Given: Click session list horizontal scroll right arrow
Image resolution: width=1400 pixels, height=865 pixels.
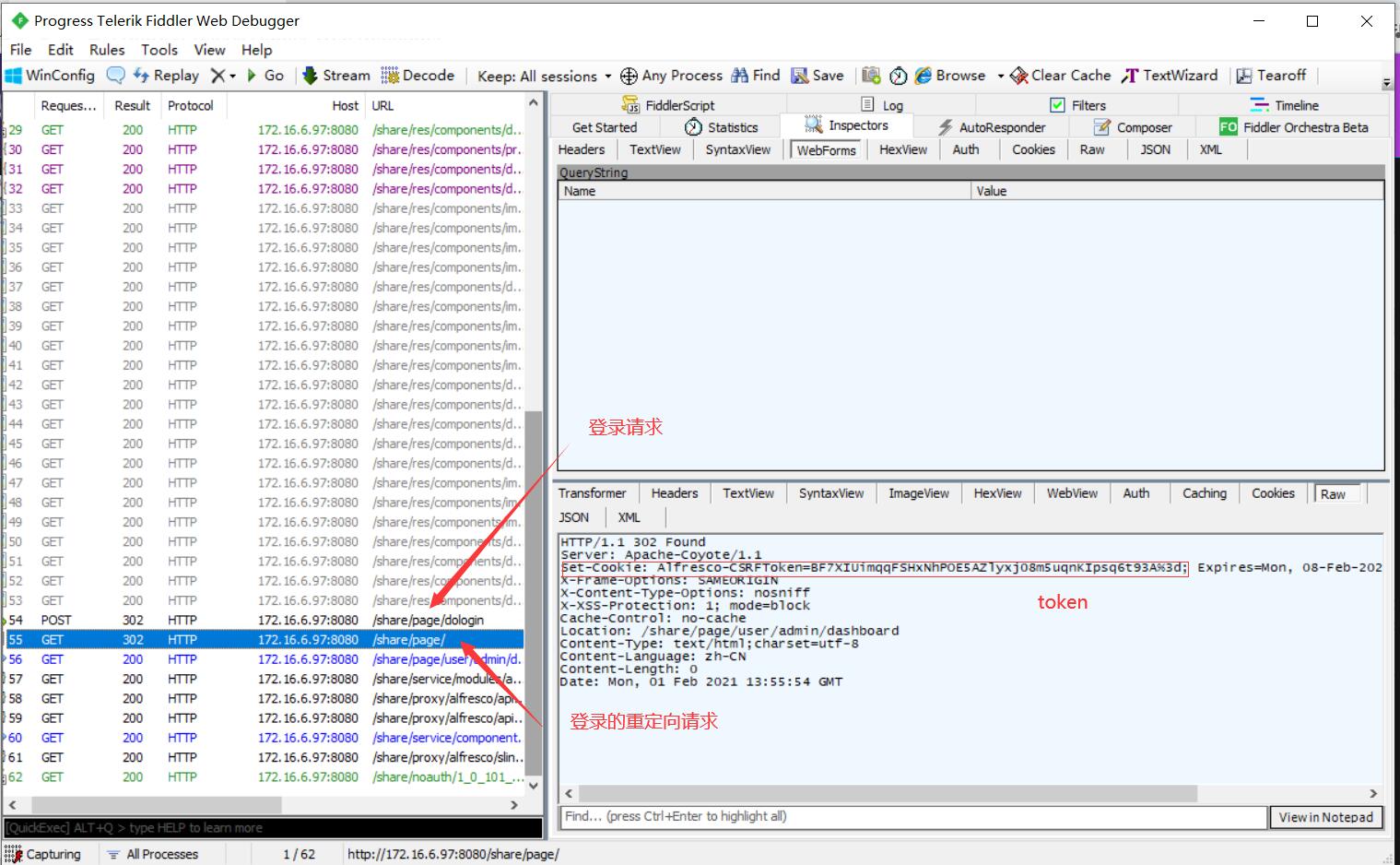Looking at the screenshot, I should [x=514, y=805].
